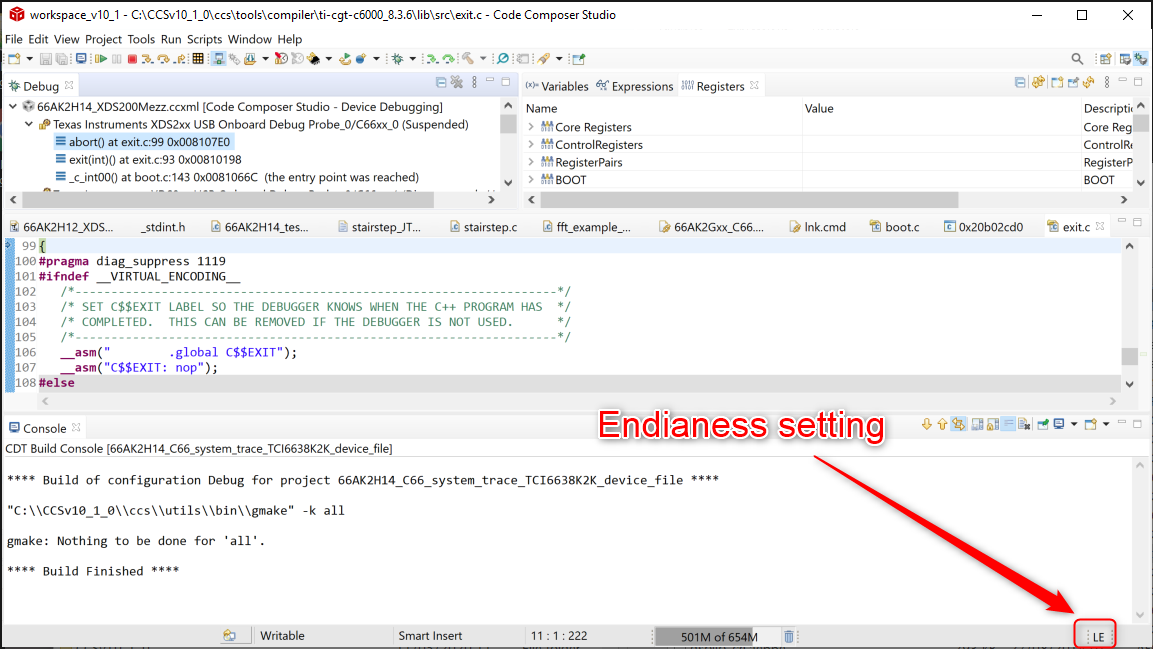Close the exit.c editor tab
The image size is (1153, 649).
coord(1100,226)
